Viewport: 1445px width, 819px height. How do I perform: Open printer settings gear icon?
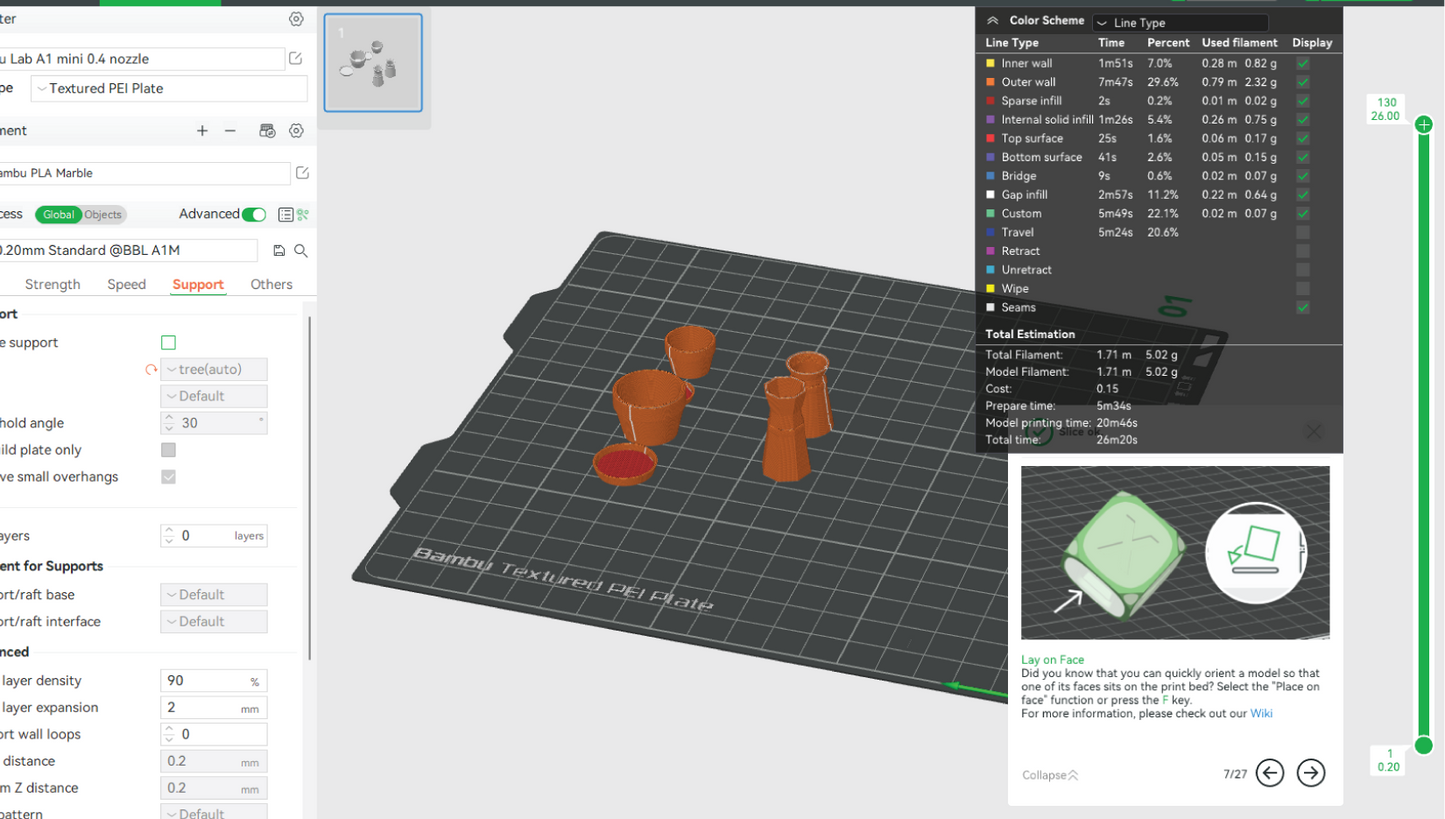(296, 19)
